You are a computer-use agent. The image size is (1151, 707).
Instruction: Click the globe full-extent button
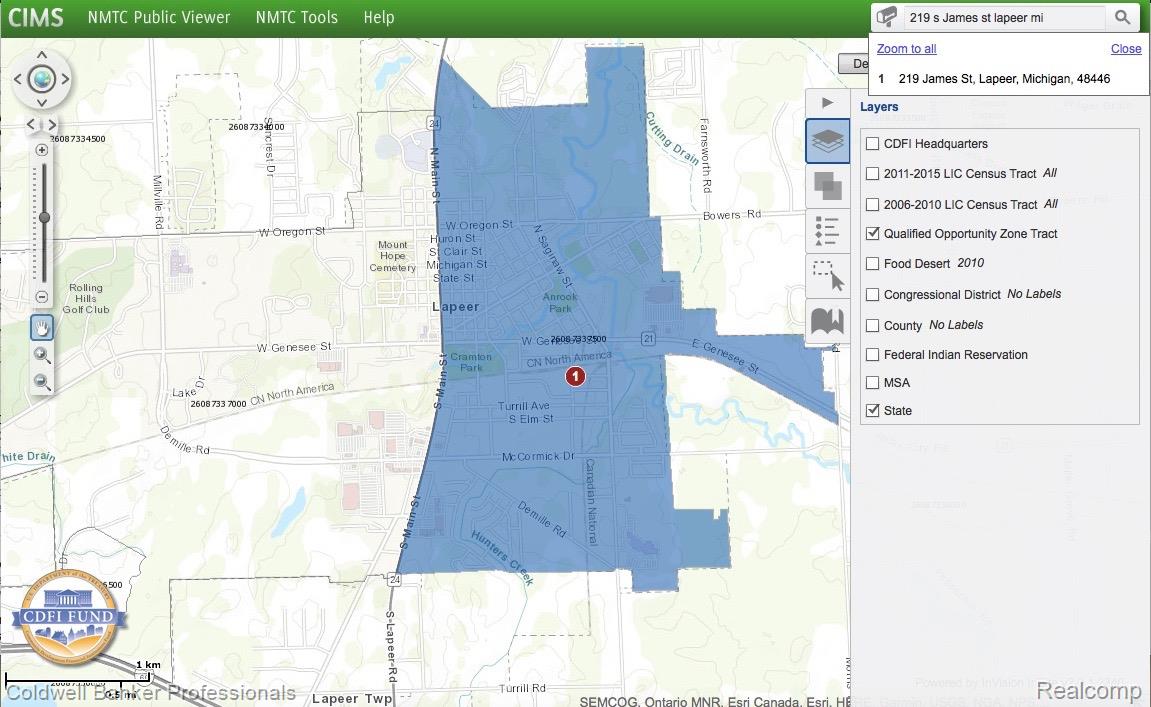point(41,79)
